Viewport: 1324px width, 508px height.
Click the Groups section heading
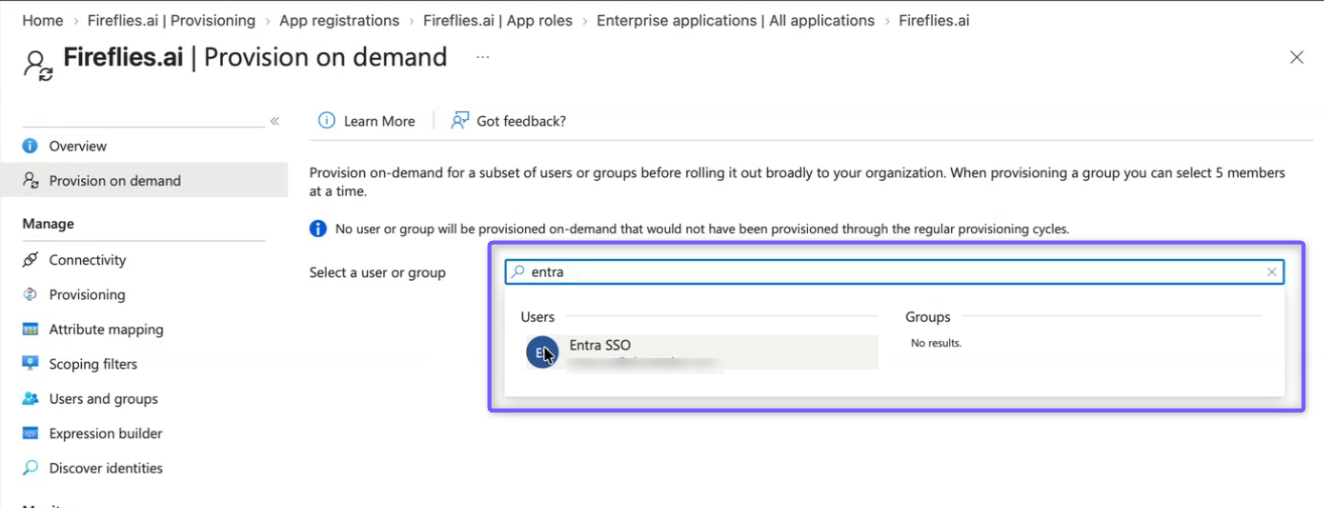pyautogui.click(x=928, y=317)
